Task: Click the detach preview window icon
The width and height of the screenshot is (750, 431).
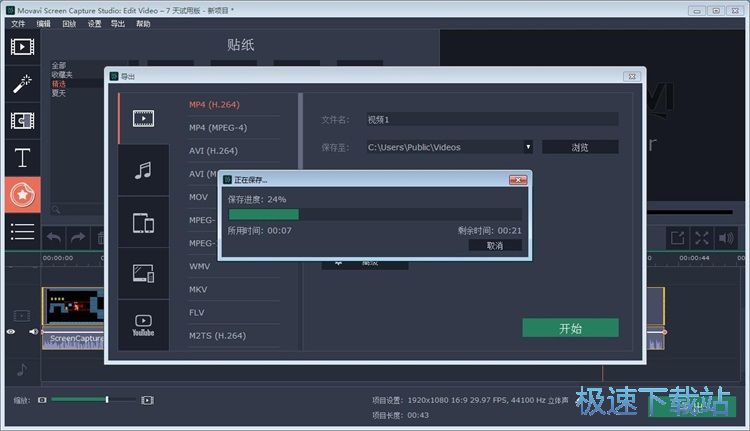Action: 678,238
